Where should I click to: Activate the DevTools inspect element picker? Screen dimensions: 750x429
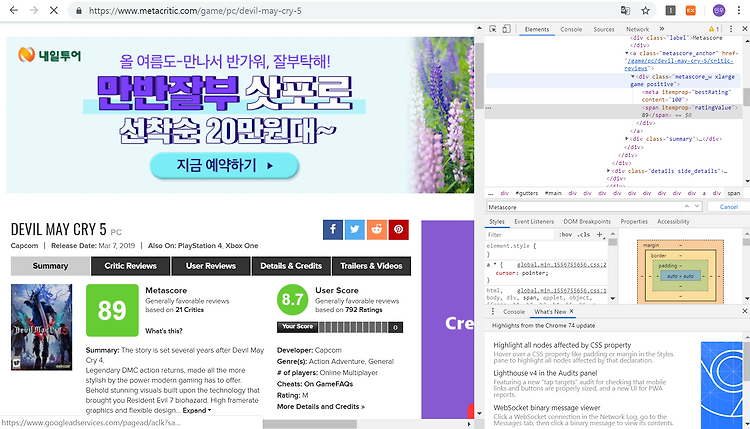pyautogui.click(x=493, y=29)
